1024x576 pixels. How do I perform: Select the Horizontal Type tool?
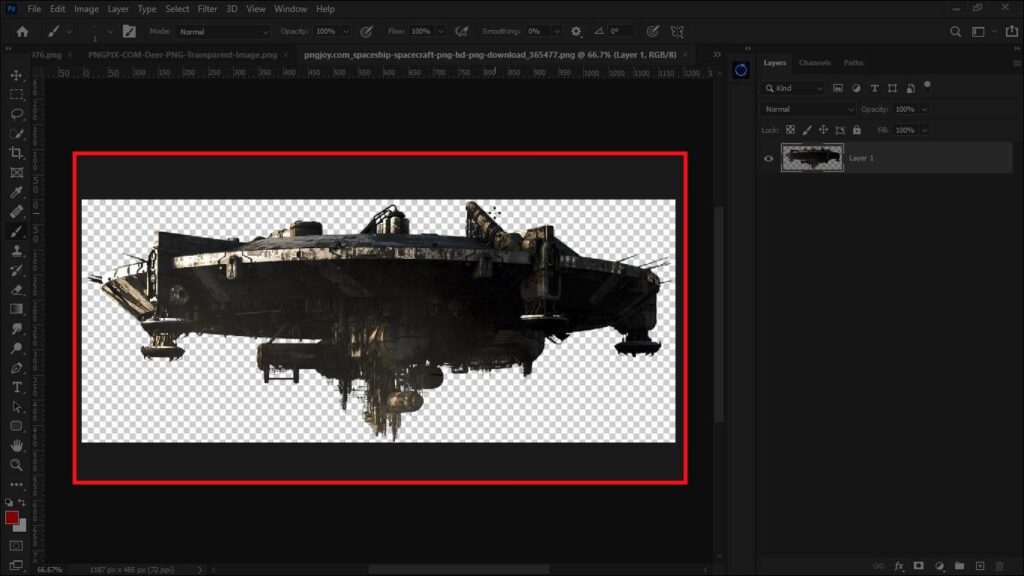point(16,387)
